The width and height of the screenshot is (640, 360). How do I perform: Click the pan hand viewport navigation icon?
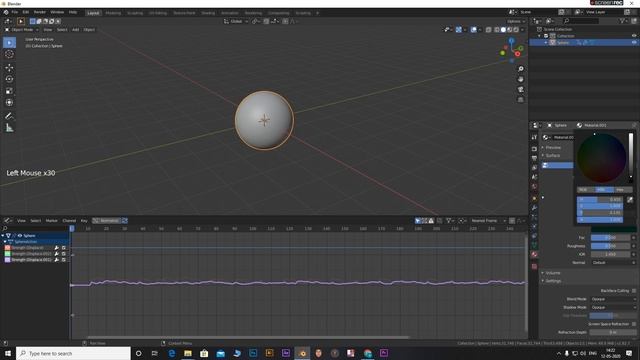pos(520,79)
